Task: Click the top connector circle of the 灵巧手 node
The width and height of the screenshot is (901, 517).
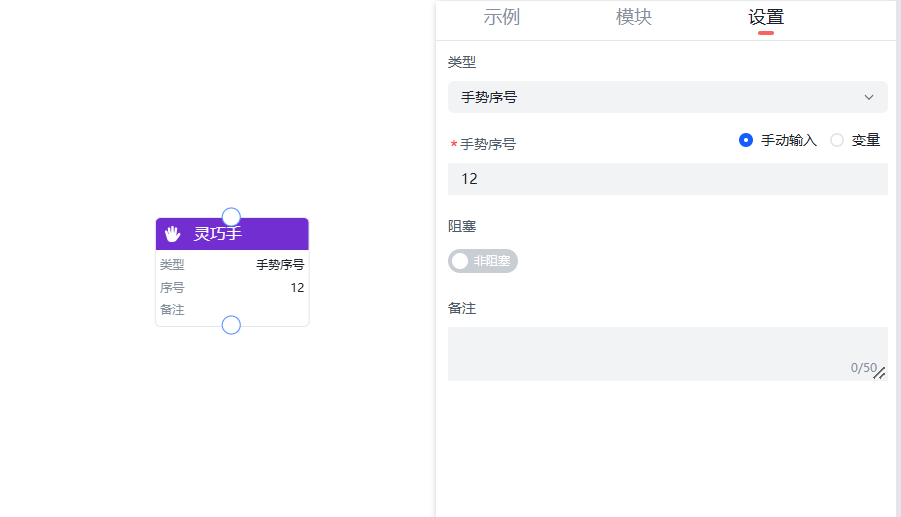Action: (231, 217)
